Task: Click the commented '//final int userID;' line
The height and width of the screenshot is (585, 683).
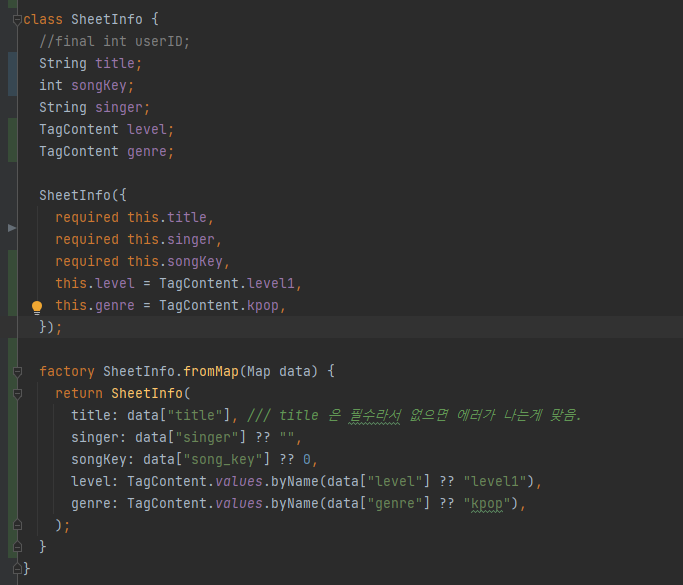Action: (115, 41)
